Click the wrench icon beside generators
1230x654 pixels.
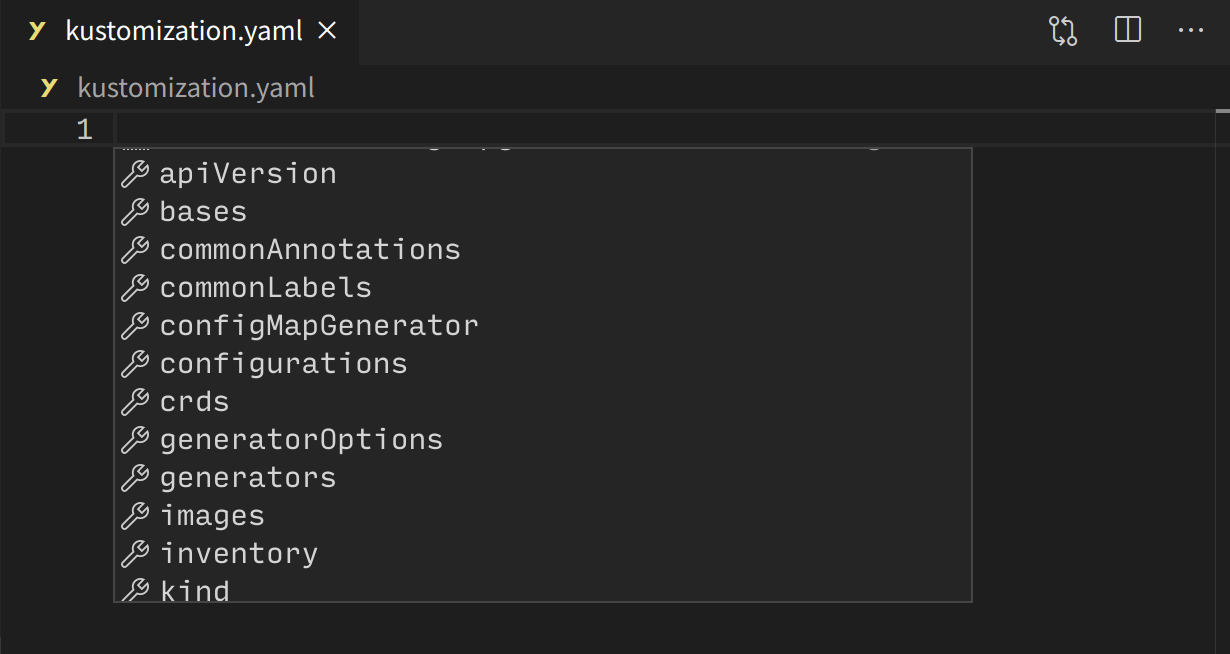(x=135, y=478)
